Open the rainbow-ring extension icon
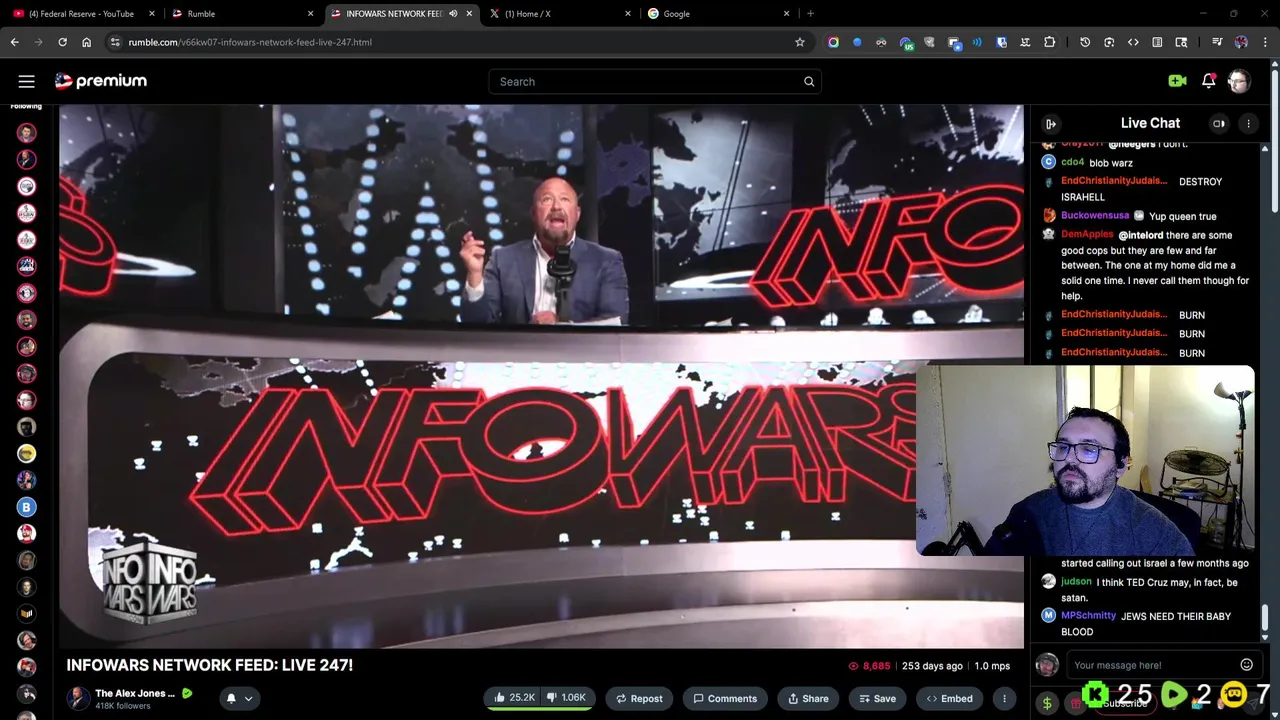The image size is (1280, 720). [x=833, y=42]
